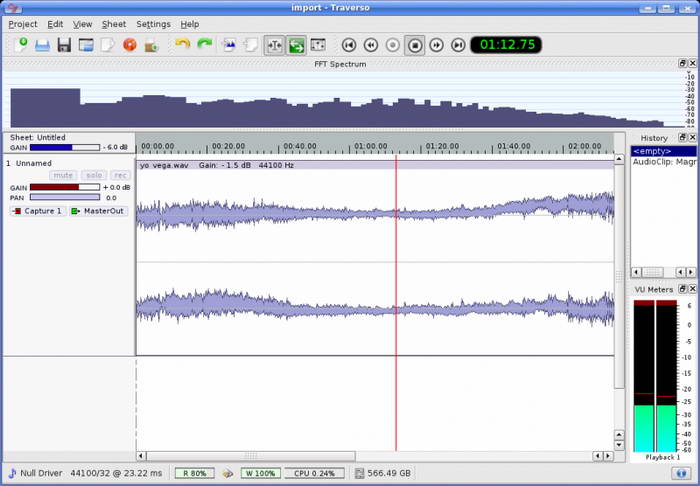Click History list horizontal scroll right arrow
This screenshot has width=700, height=486.
[691, 272]
